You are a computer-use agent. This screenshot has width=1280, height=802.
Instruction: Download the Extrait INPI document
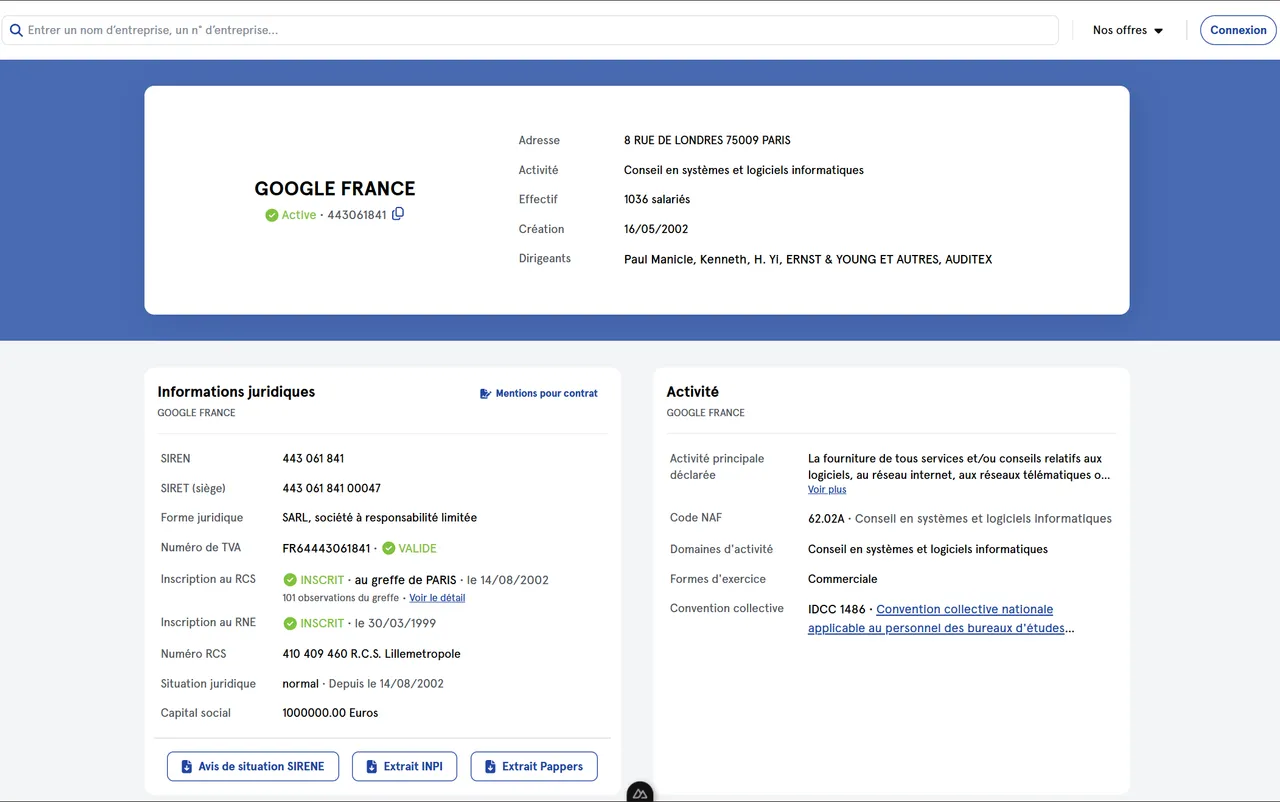pos(404,766)
